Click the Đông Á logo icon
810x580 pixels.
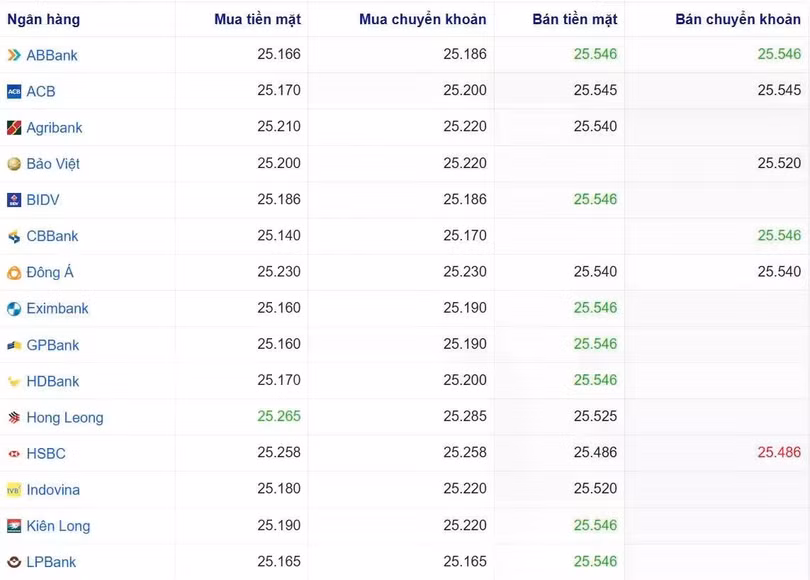point(14,273)
